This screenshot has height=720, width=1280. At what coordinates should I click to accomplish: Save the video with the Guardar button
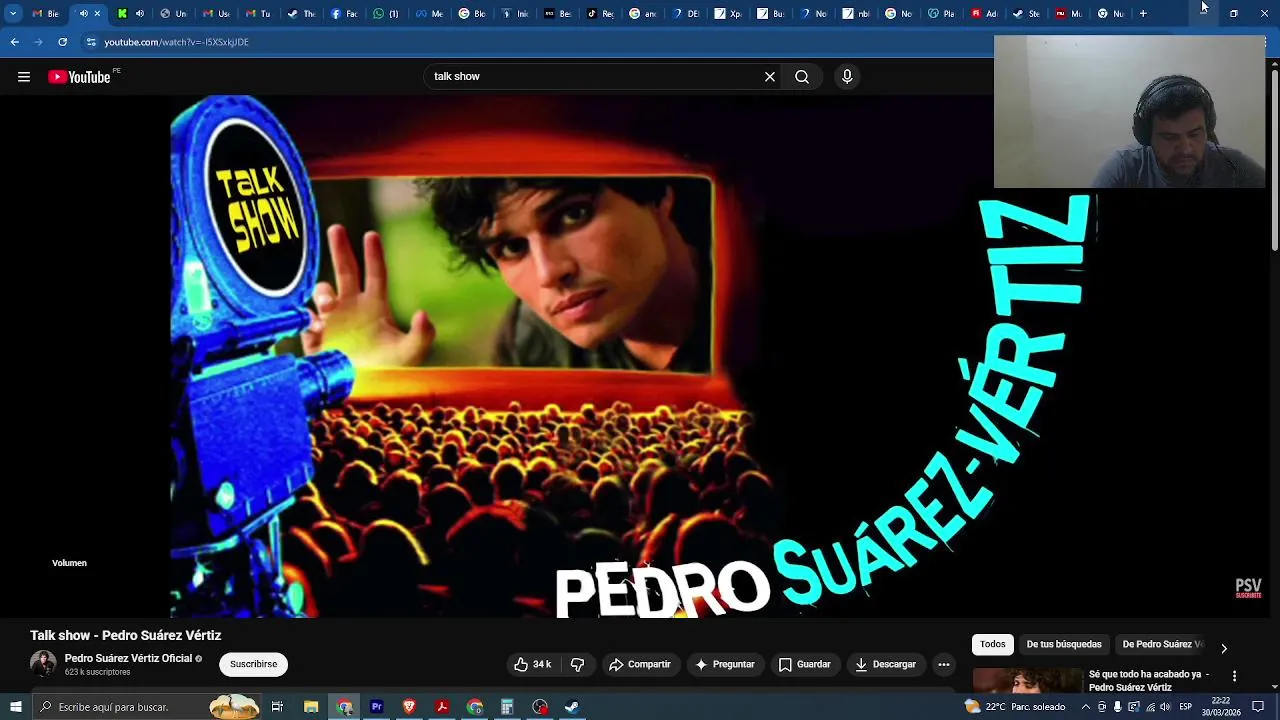805,664
